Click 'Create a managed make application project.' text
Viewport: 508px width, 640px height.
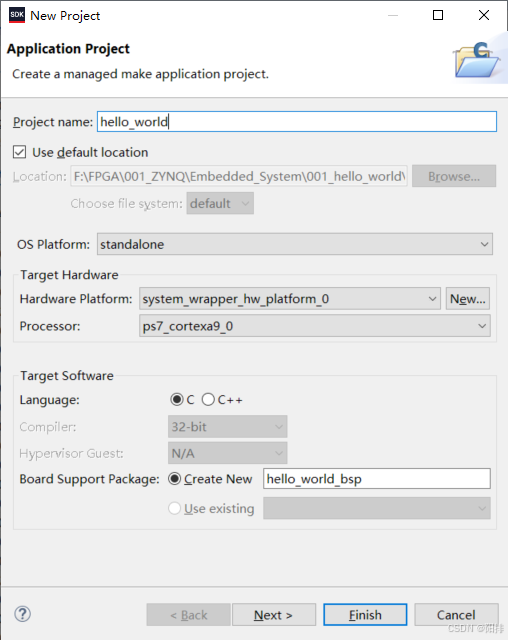(140, 74)
